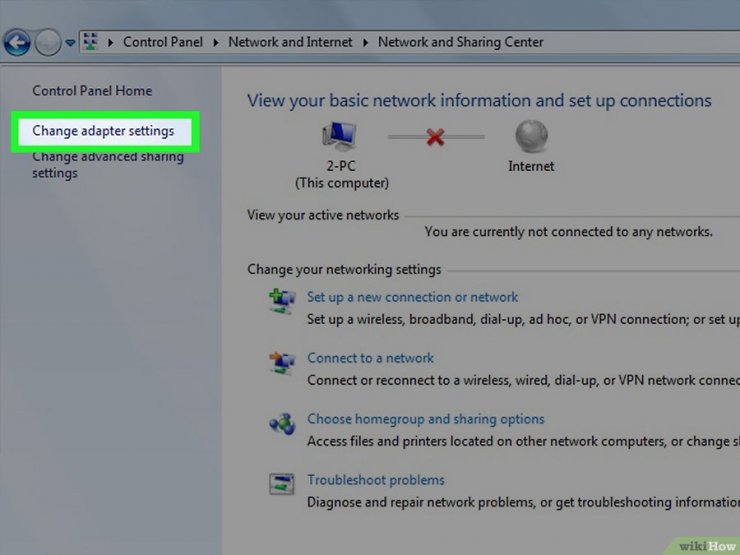Expand arrow after Control Panel breadcrumb
This screenshot has height=555, width=740.
tap(216, 42)
